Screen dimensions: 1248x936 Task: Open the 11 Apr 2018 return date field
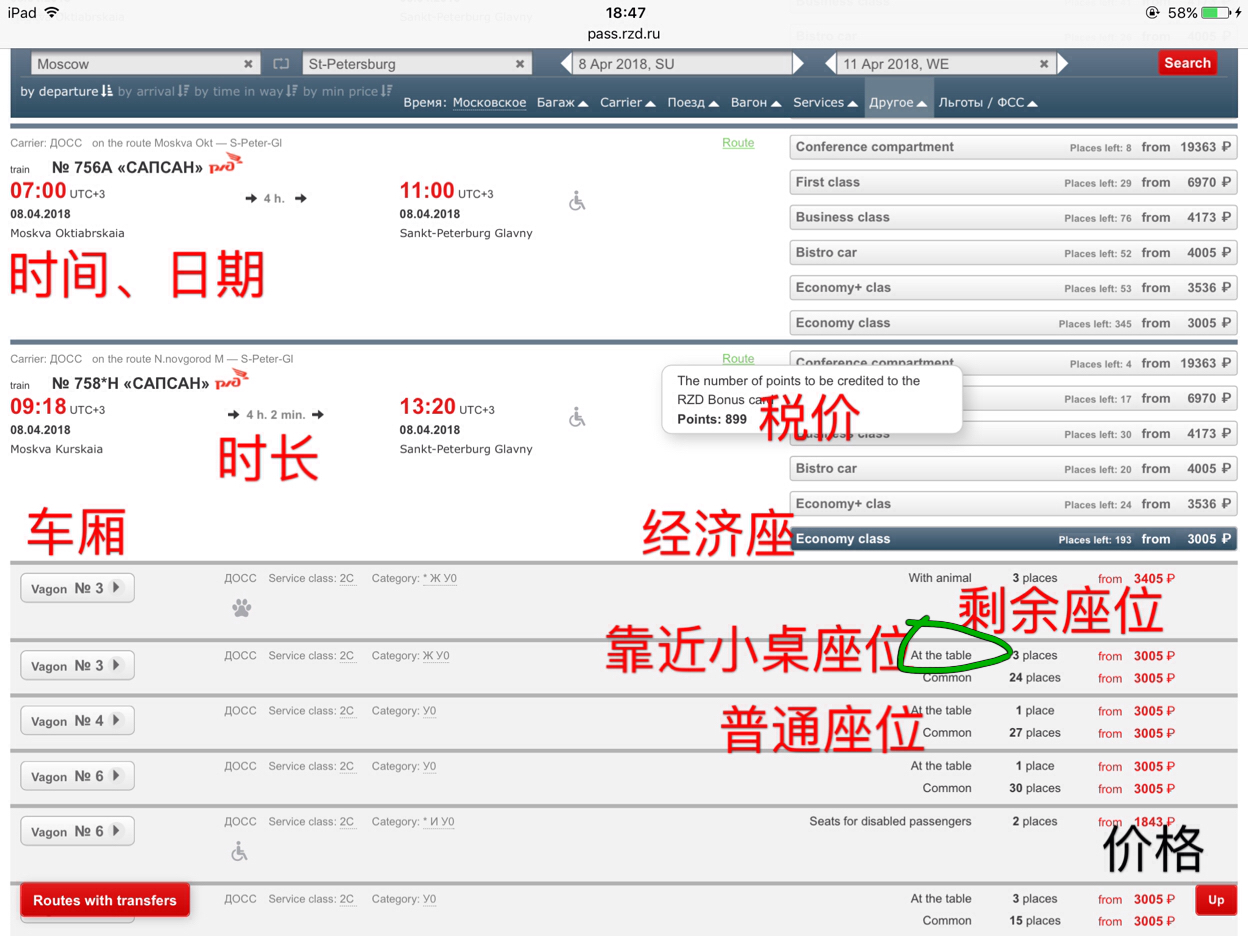(x=946, y=64)
